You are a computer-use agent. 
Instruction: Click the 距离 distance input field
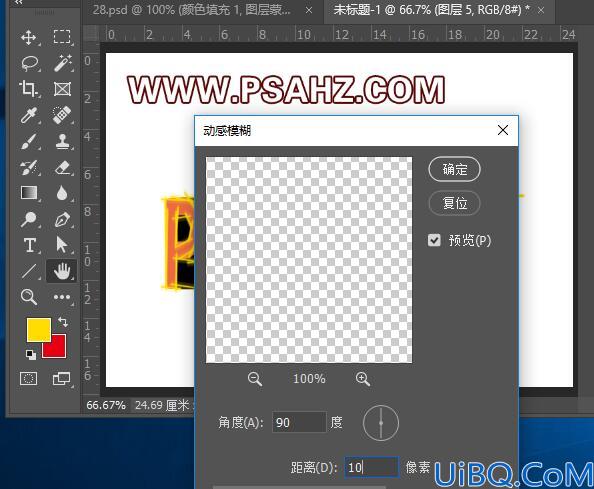372,467
